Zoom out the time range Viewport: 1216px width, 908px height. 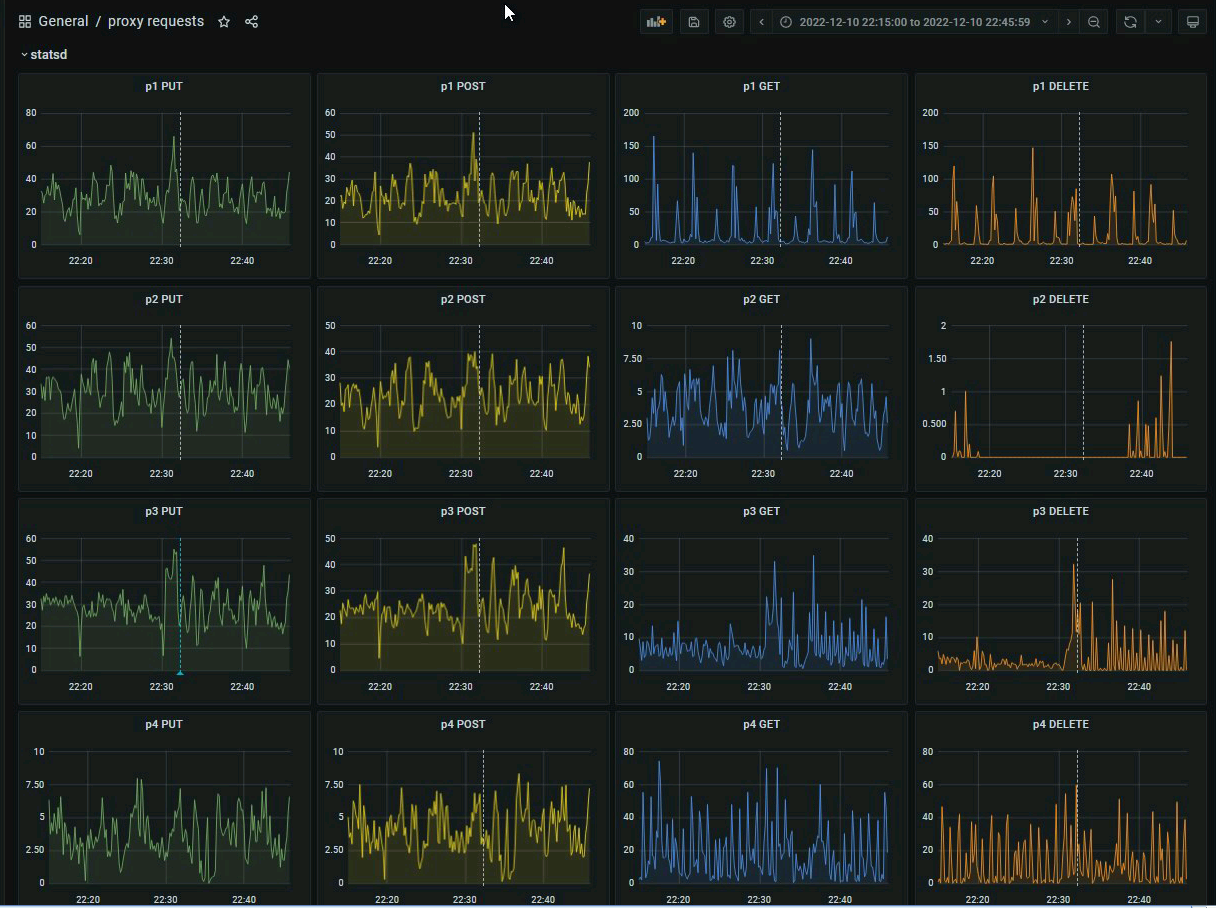1094,22
